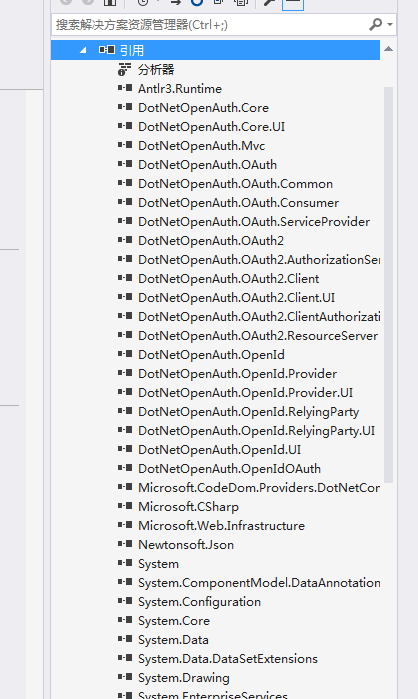The image size is (418, 699).
Task: Click the DotNetOpenAuth.Core reference icon
Action: pyautogui.click(x=125, y=107)
